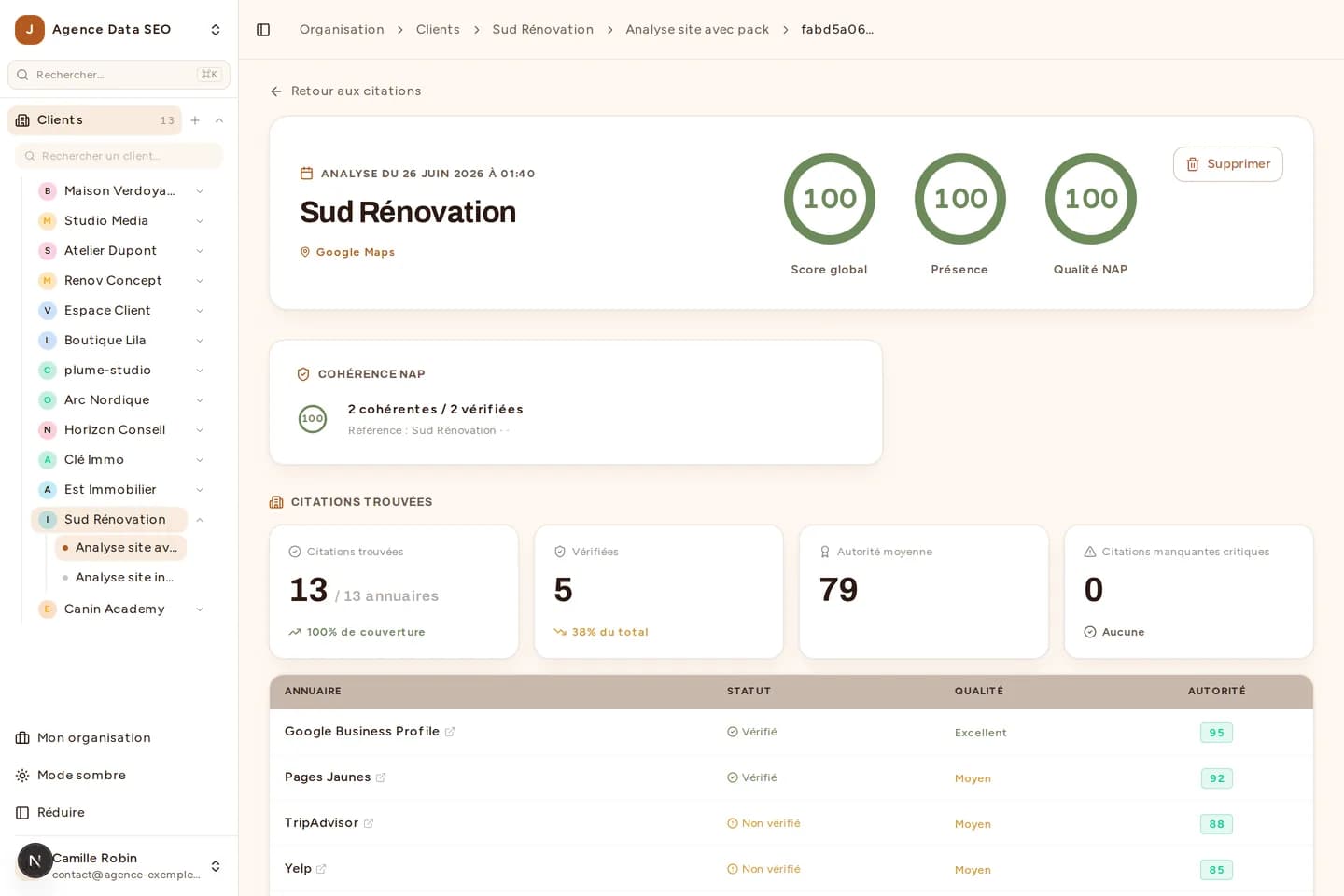The image size is (1344, 896).
Task: Click Retour aux citations link
Action: pyautogui.click(x=345, y=91)
